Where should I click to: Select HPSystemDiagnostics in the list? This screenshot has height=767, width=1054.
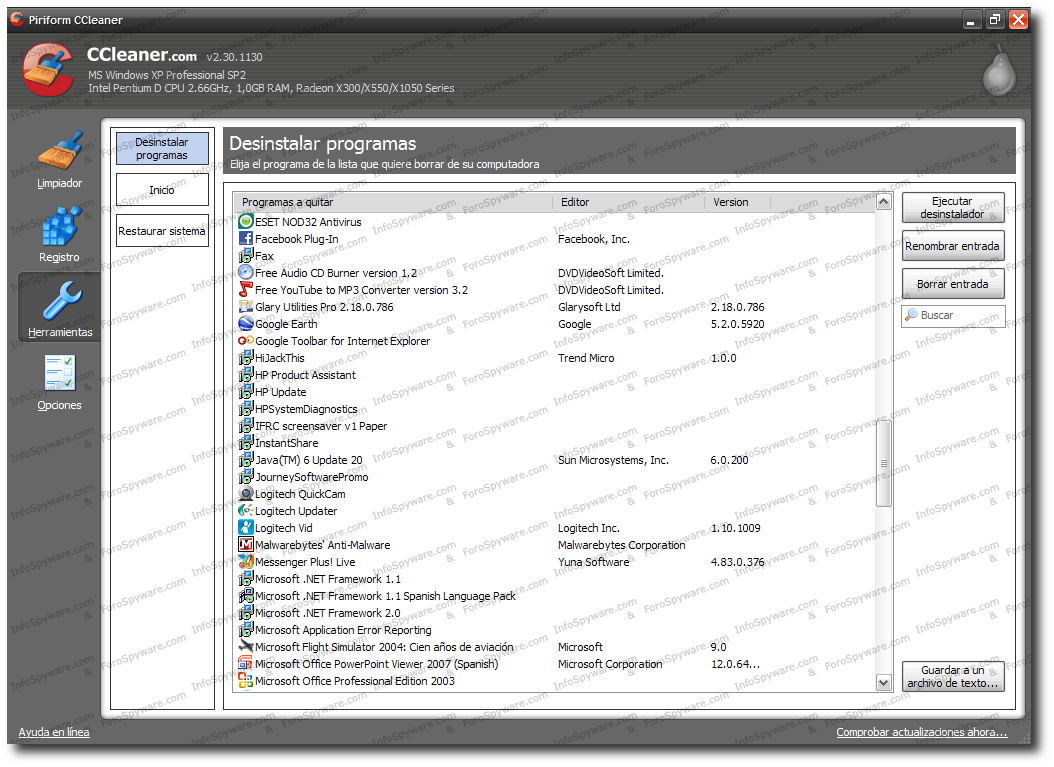pos(556,409)
